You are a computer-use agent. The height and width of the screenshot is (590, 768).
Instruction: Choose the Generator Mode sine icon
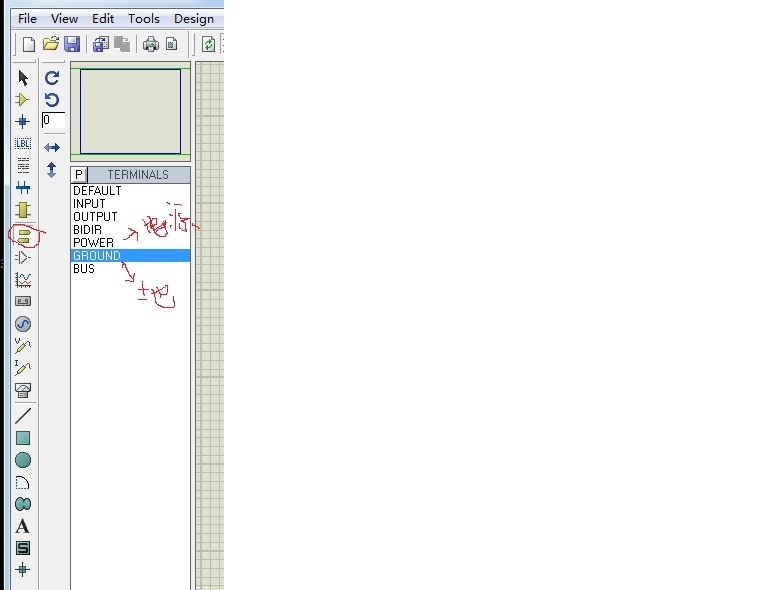[x=23, y=324]
